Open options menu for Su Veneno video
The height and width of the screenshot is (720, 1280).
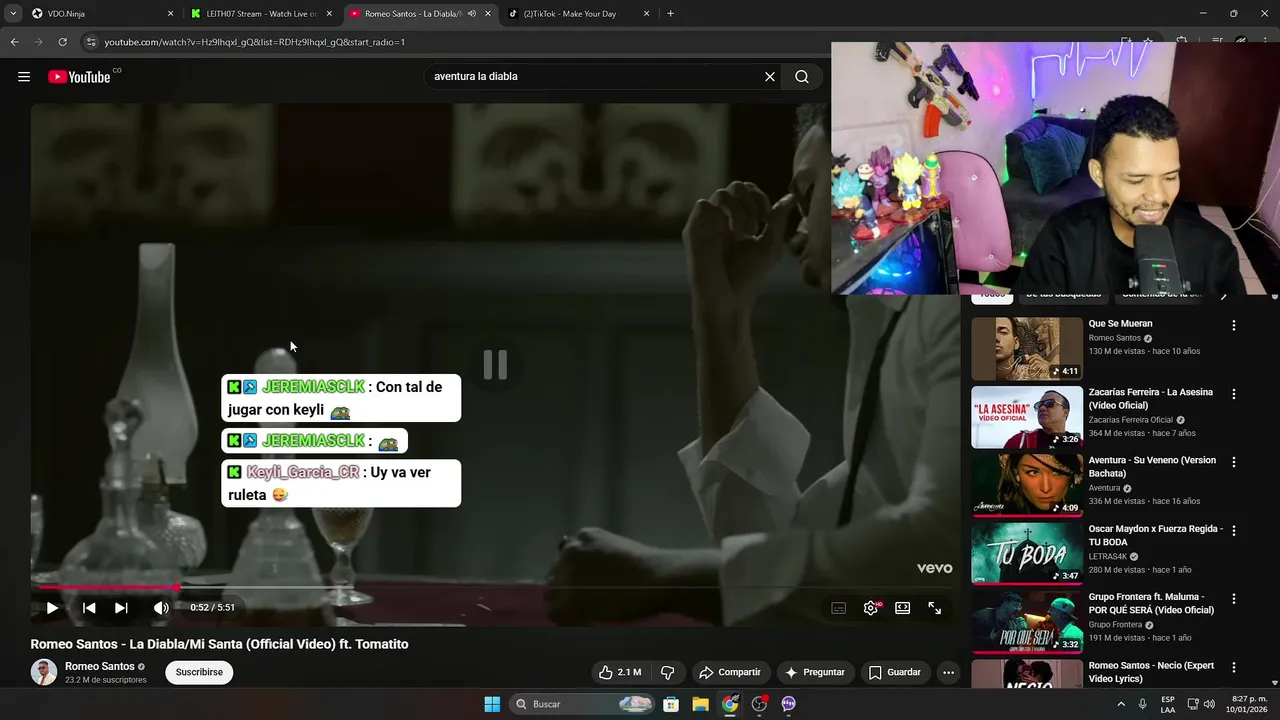(1233, 462)
